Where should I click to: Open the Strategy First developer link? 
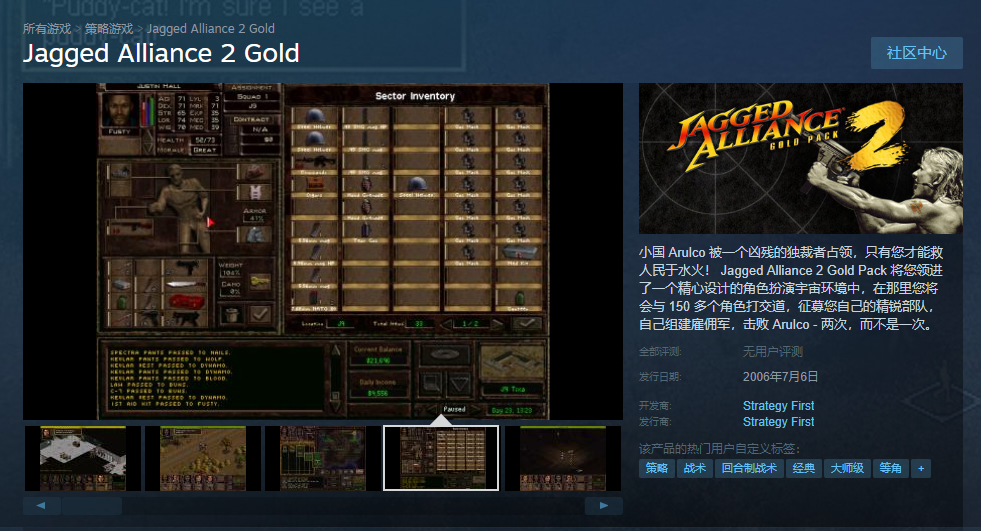(778, 405)
